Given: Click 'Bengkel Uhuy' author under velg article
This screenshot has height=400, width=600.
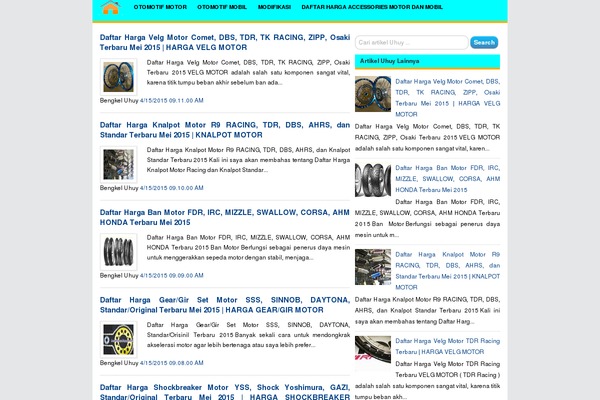Looking at the screenshot, I should click(x=119, y=100).
